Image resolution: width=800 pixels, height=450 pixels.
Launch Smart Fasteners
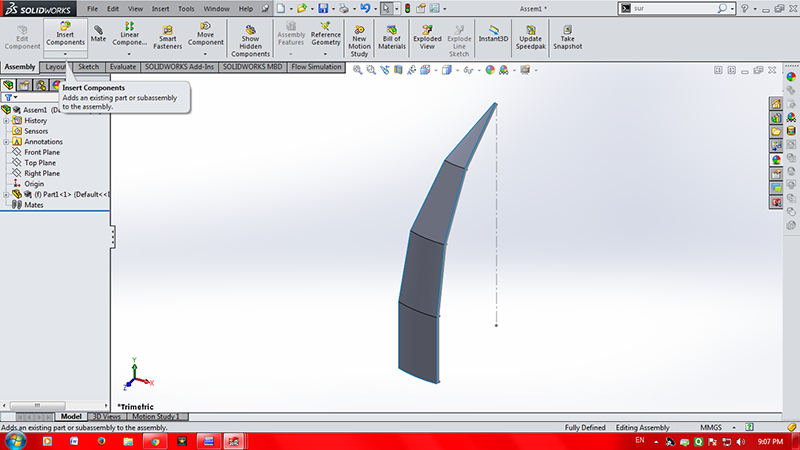(167, 38)
